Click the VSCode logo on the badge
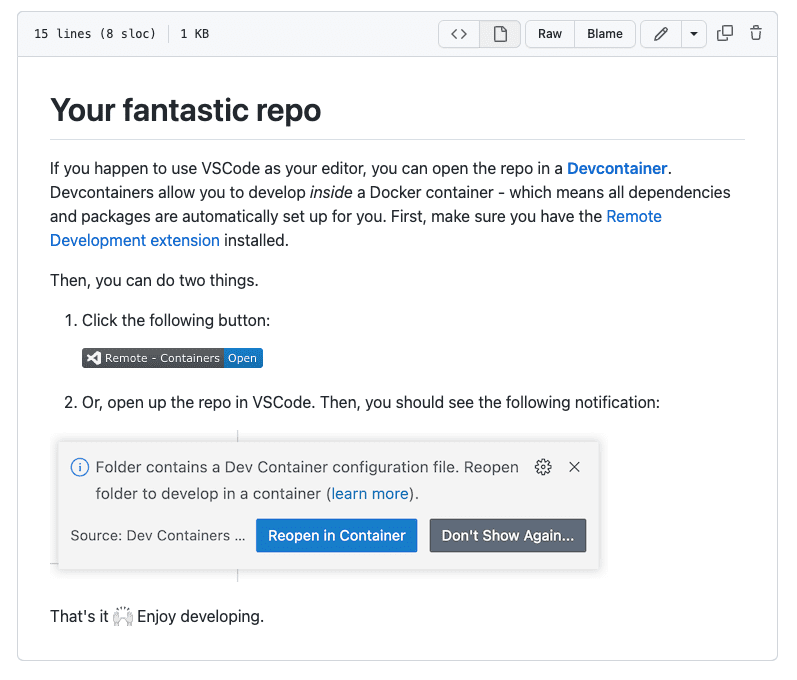This screenshot has width=797, height=680. tap(94, 358)
